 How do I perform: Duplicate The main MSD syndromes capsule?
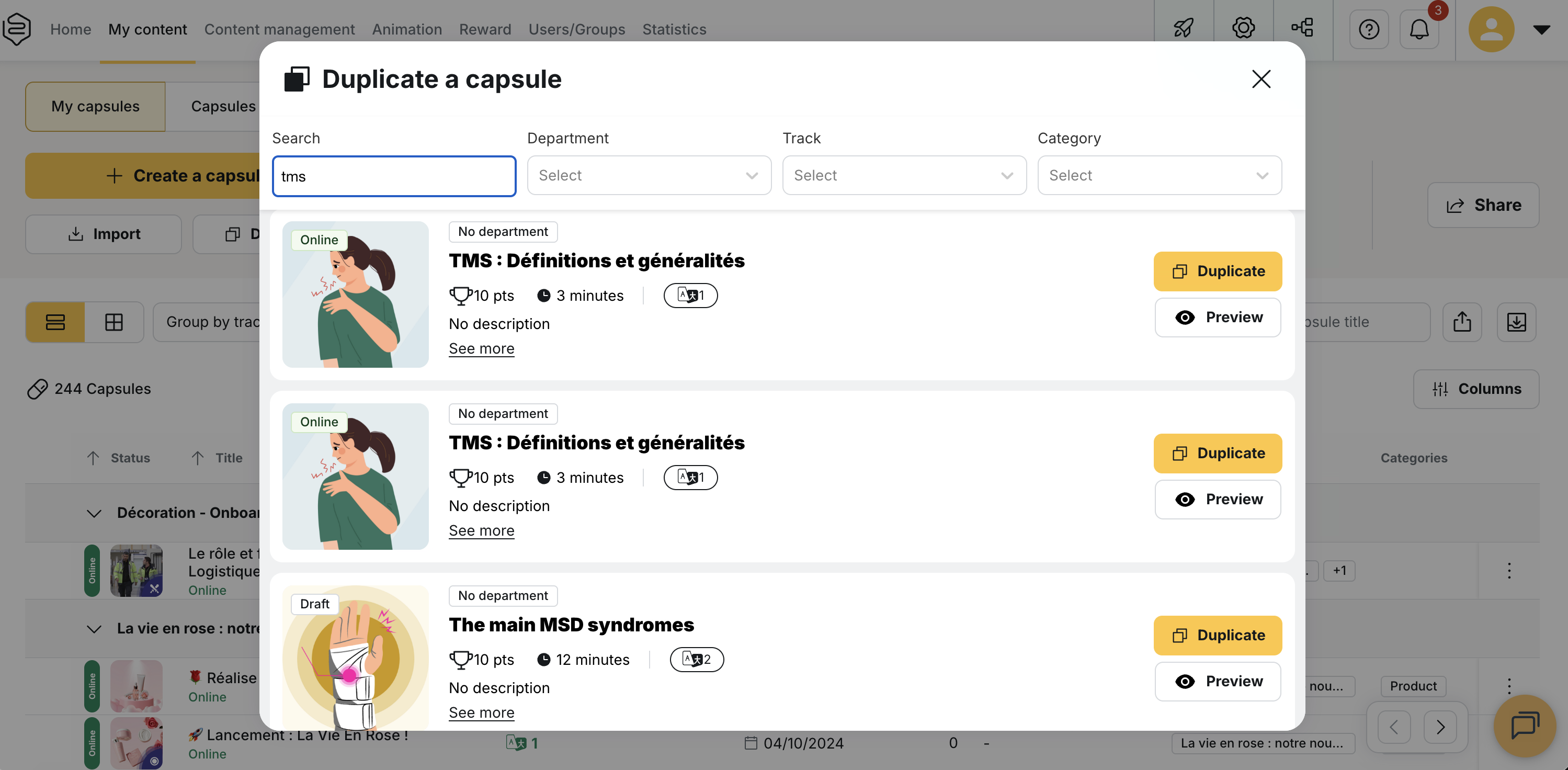tap(1218, 635)
